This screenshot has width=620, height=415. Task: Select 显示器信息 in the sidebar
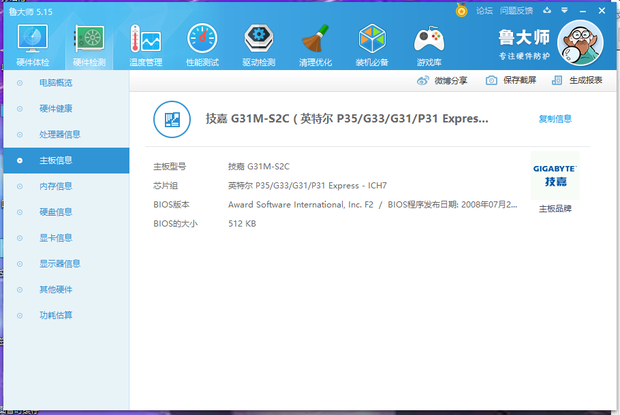coord(66,264)
